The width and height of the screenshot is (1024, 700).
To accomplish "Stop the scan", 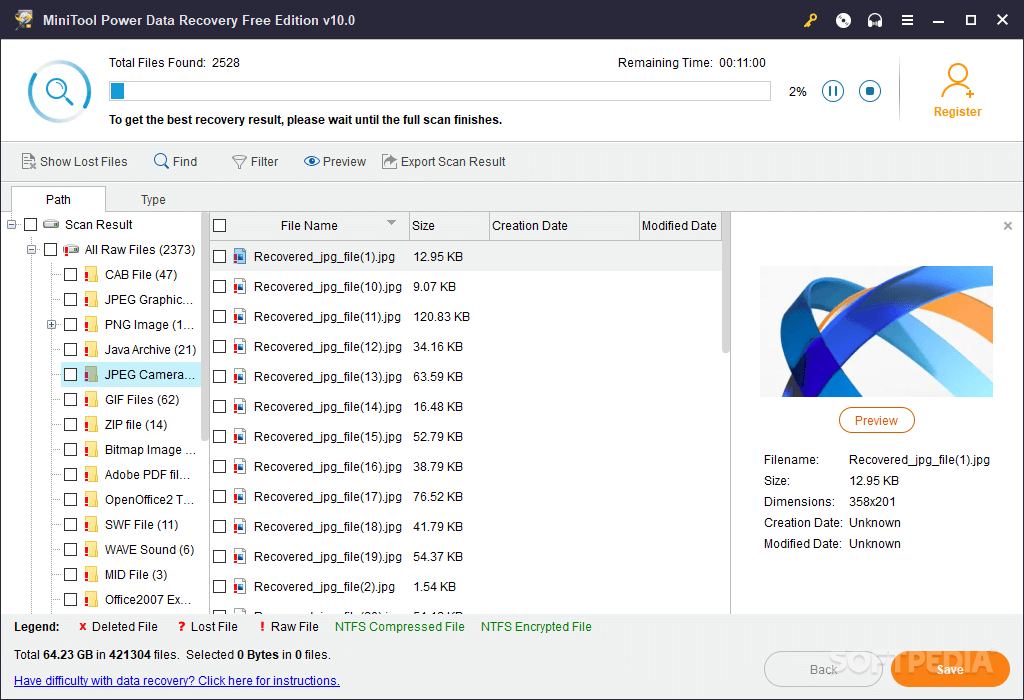I will click(x=869, y=91).
